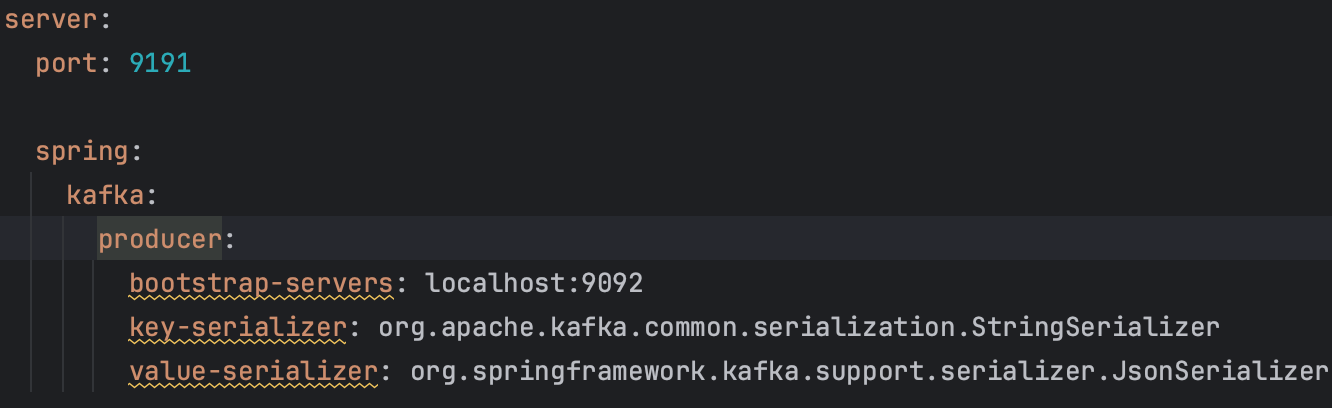The image size is (1332, 408).
Task: Click the bootstrap-servers property key
Action: point(261,284)
